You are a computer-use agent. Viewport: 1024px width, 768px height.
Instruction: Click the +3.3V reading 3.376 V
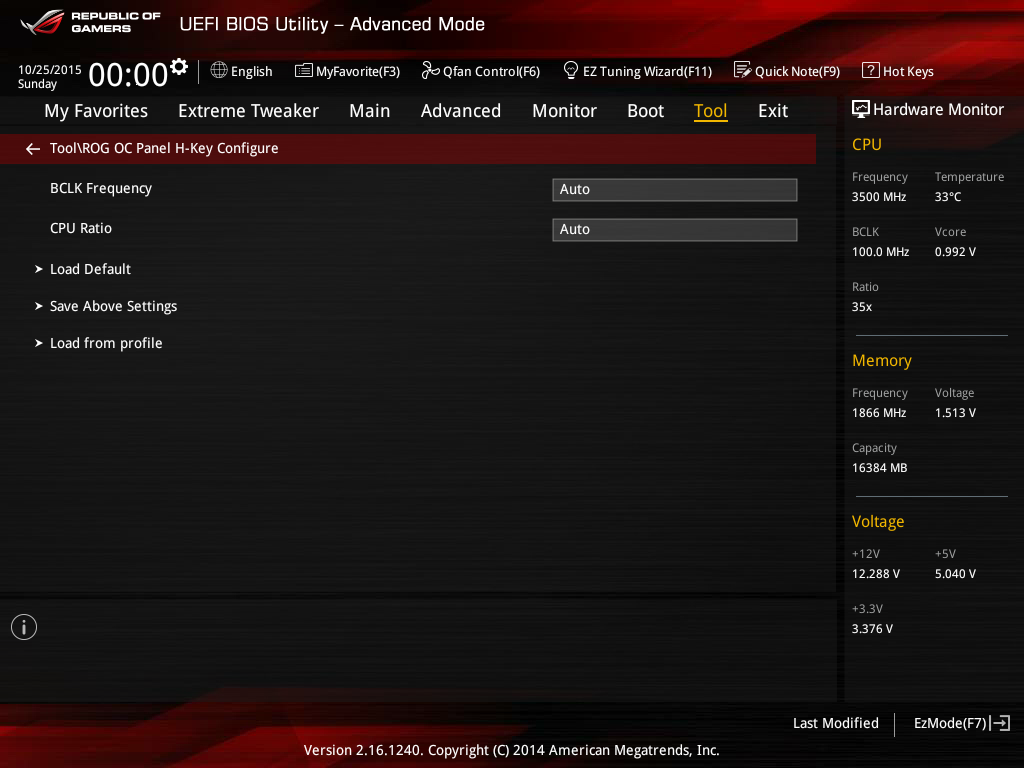pyautogui.click(x=872, y=628)
